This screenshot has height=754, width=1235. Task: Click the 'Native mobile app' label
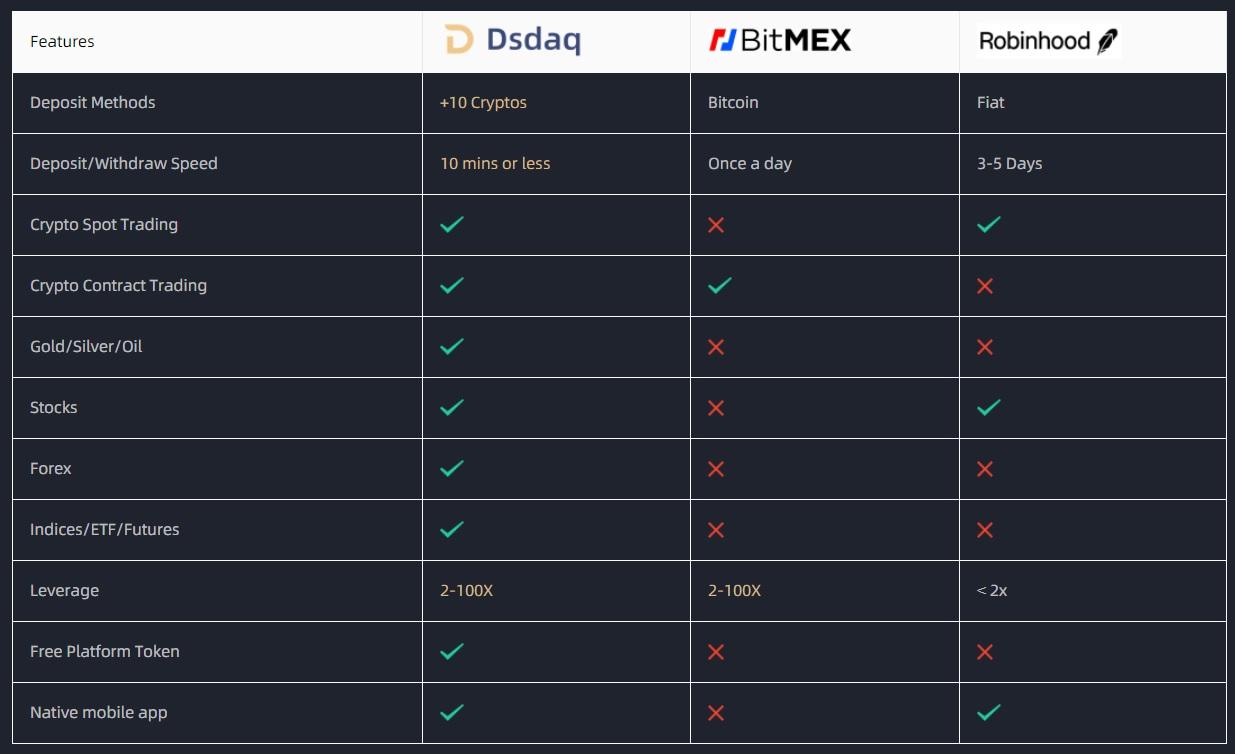coord(99,712)
